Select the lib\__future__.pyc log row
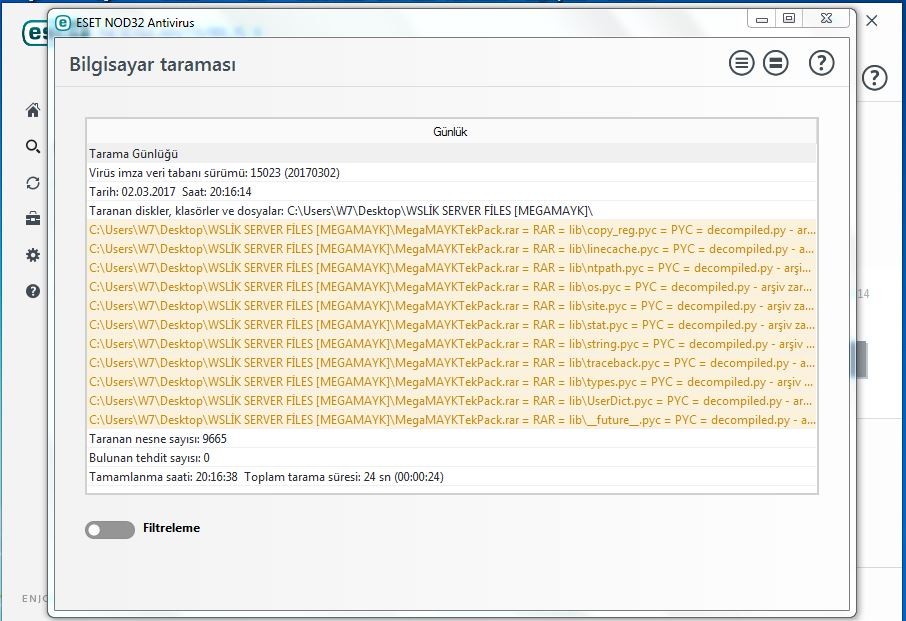The width and height of the screenshot is (906, 621). (x=452, y=420)
